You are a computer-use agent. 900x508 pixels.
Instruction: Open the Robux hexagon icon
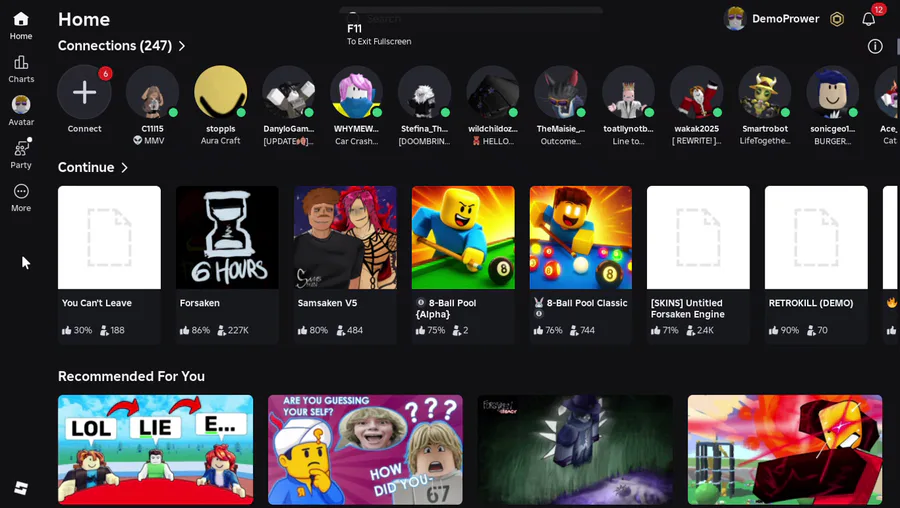pos(837,19)
